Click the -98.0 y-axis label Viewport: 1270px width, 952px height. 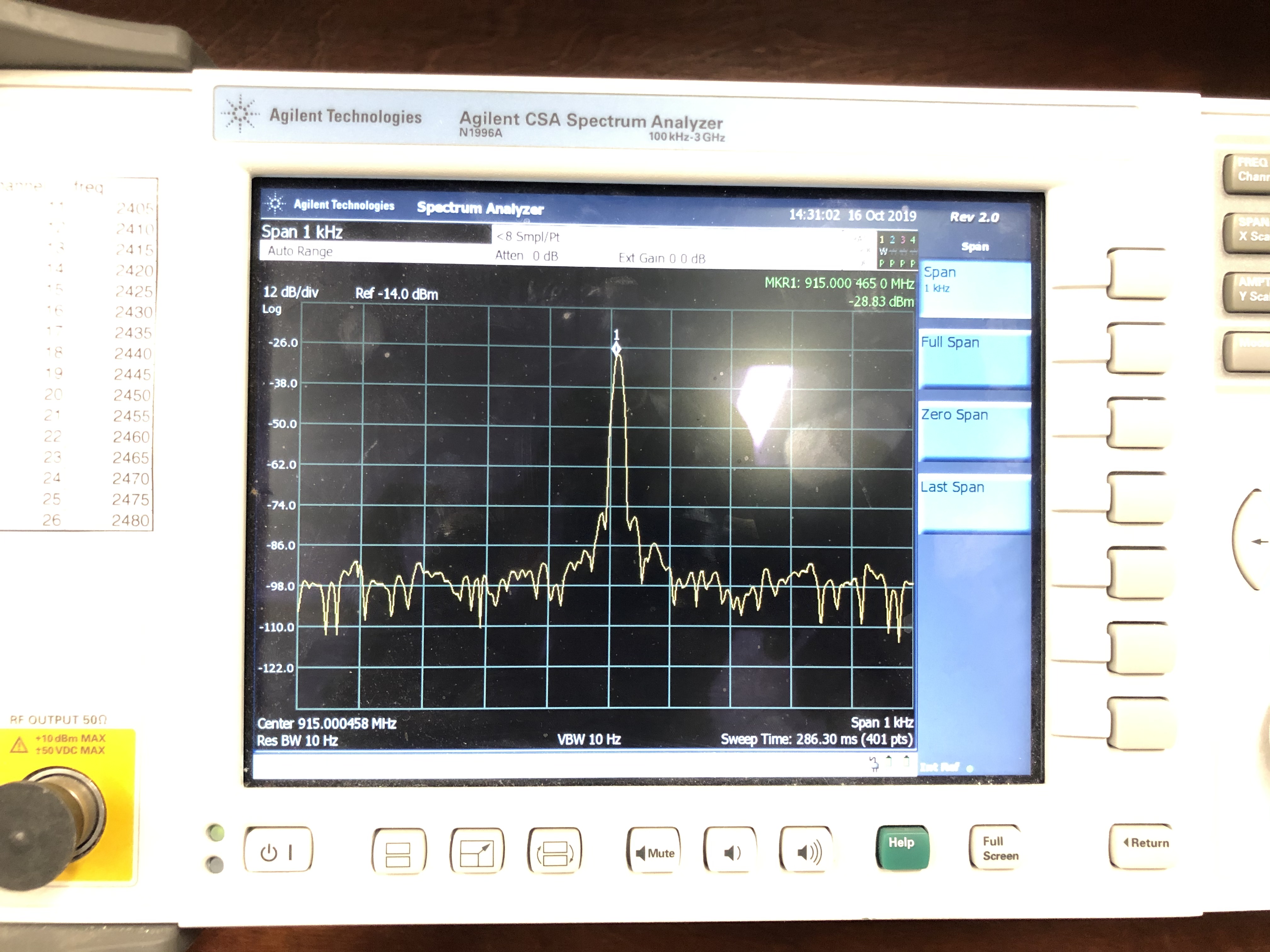click(x=281, y=586)
